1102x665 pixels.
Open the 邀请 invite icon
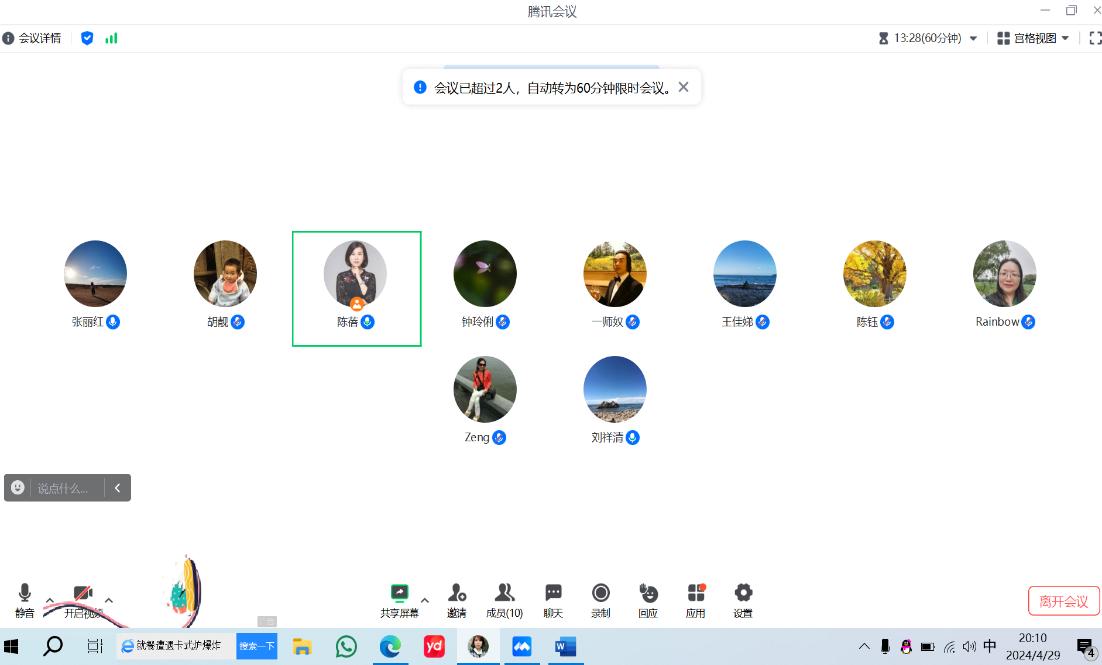[x=457, y=593]
